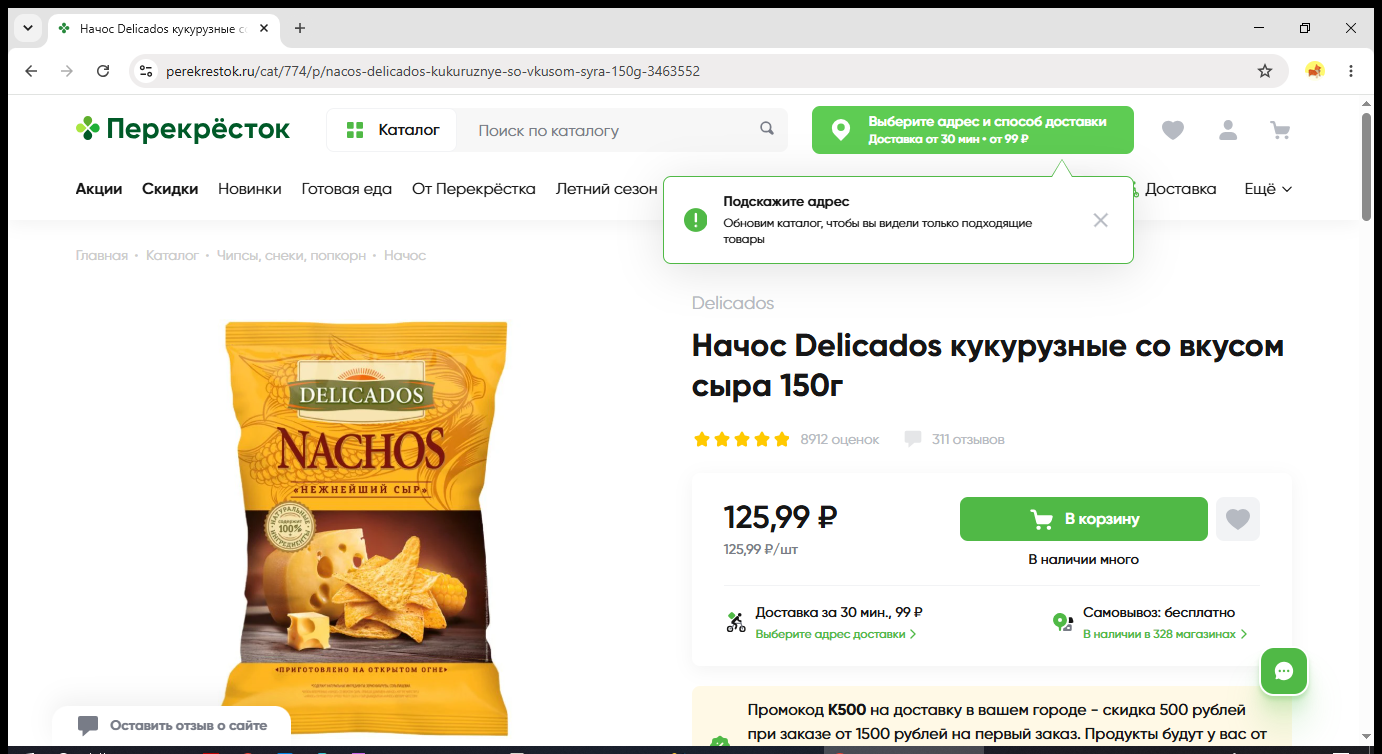
Task: Click the location pin icon in banner
Action: (841, 130)
